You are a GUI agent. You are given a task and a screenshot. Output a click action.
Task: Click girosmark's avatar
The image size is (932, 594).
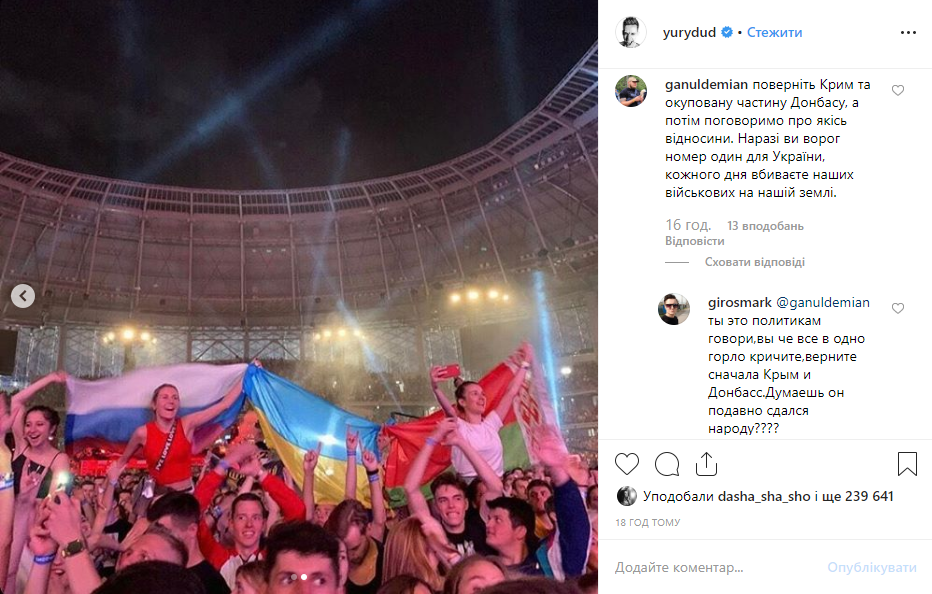tap(673, 309)
